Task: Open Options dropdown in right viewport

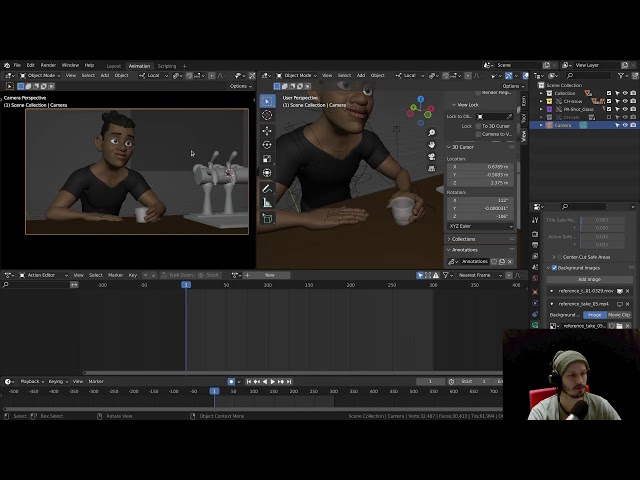Action: [513, 86]
